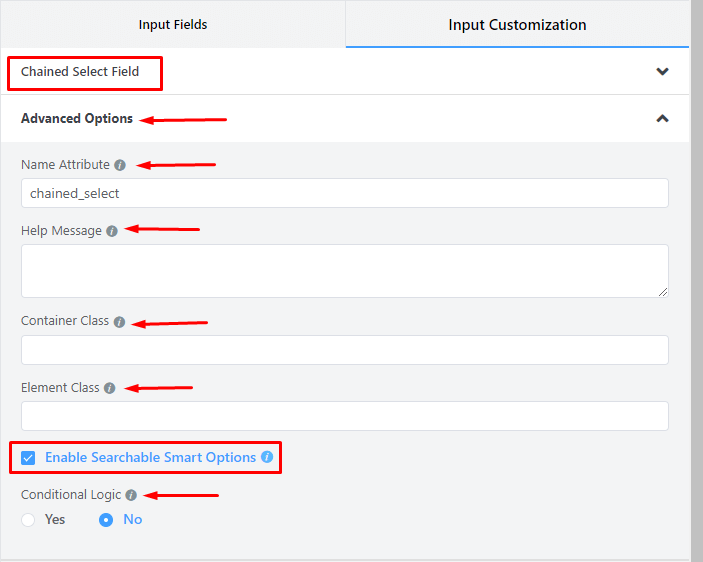703x562 pixels.
Task: Click info icon next to Name Attribute
Action: tap(120, 165)
